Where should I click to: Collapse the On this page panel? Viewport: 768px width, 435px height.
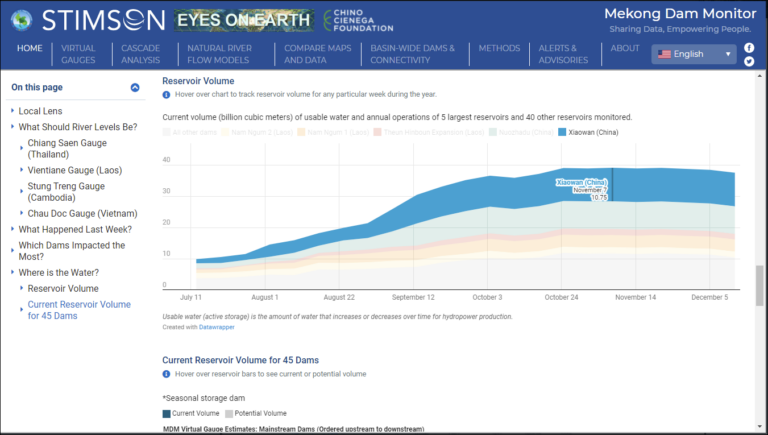(x=135, y=88)
